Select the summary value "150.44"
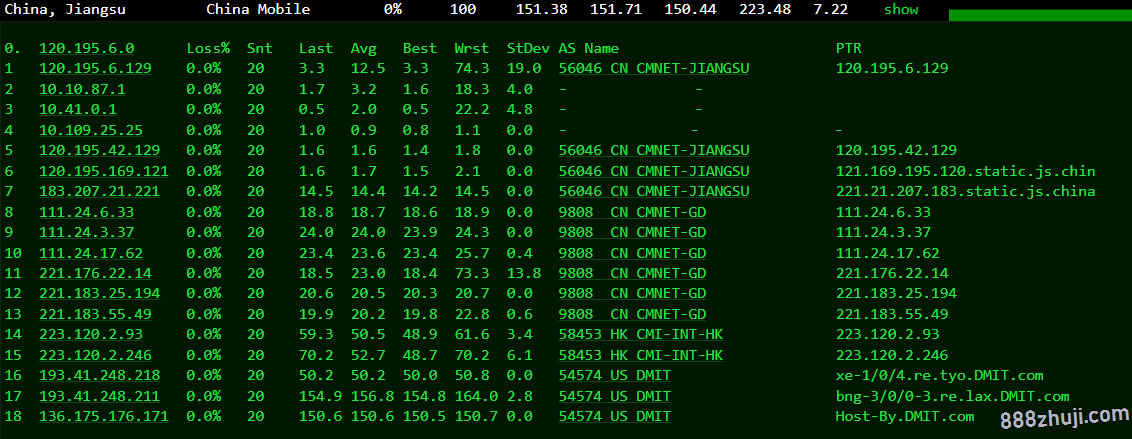This screenshot has width=1132, height=439. pos(690,9)
